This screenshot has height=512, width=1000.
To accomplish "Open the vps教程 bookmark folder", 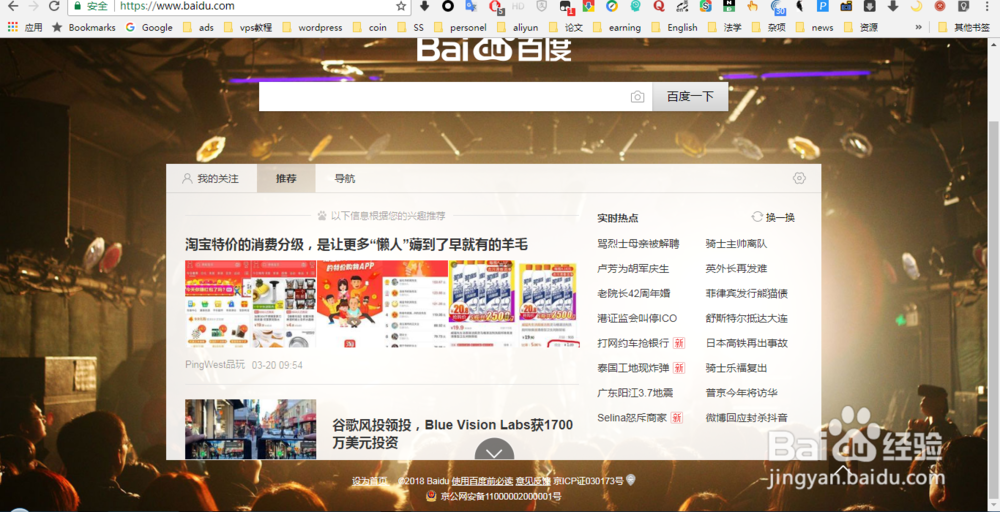I will (x=247, y=27).
